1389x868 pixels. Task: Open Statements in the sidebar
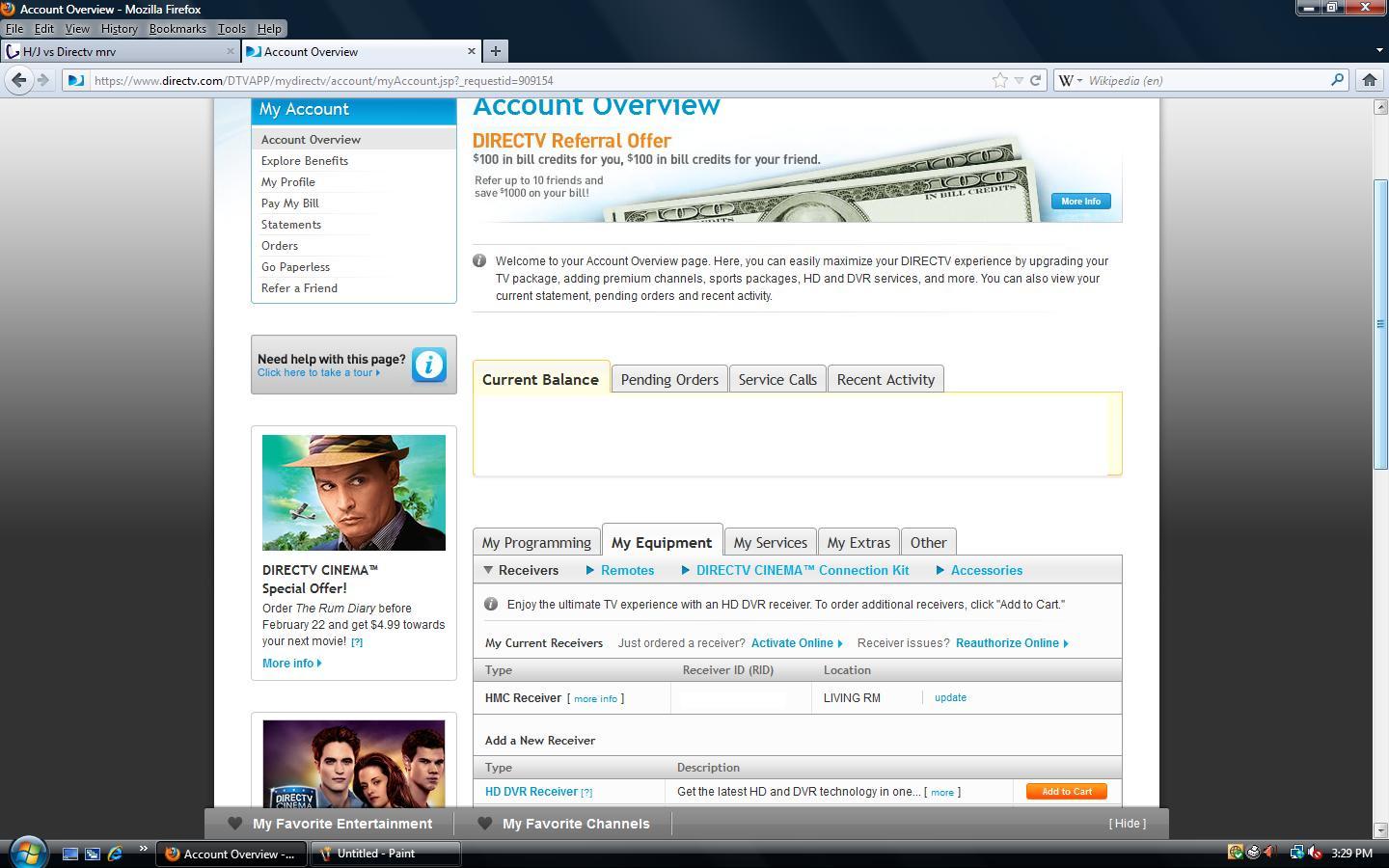coord(291,225)
